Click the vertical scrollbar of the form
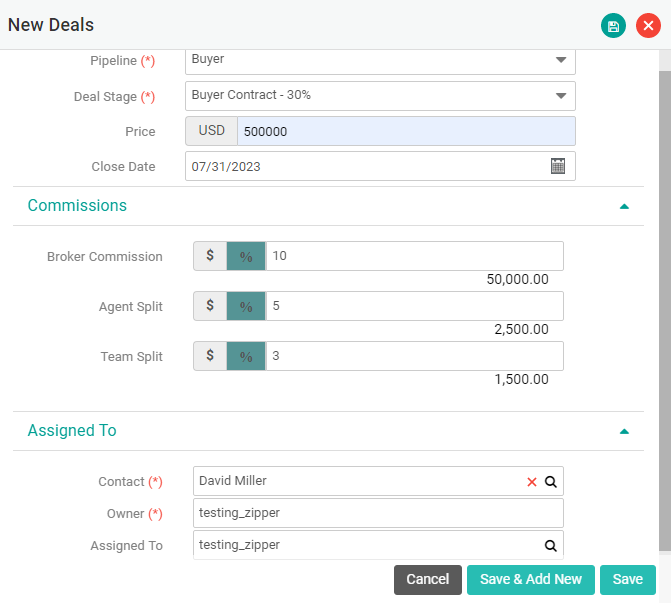Screen dimensions: 671x603 (664, 300)
